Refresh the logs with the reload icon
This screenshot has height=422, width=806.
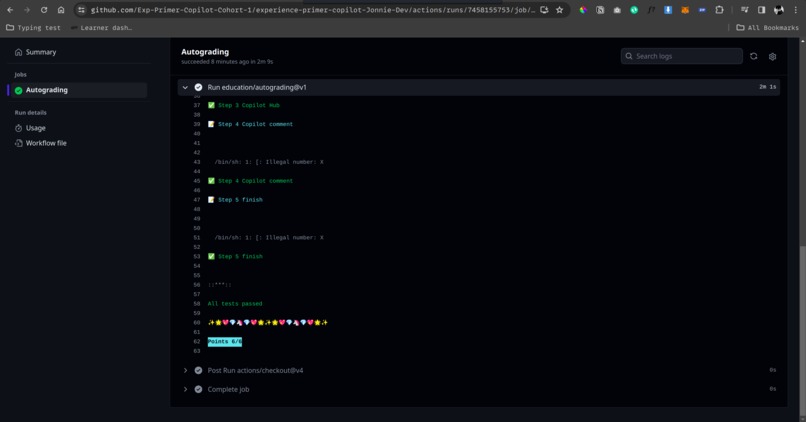[754, 56]
